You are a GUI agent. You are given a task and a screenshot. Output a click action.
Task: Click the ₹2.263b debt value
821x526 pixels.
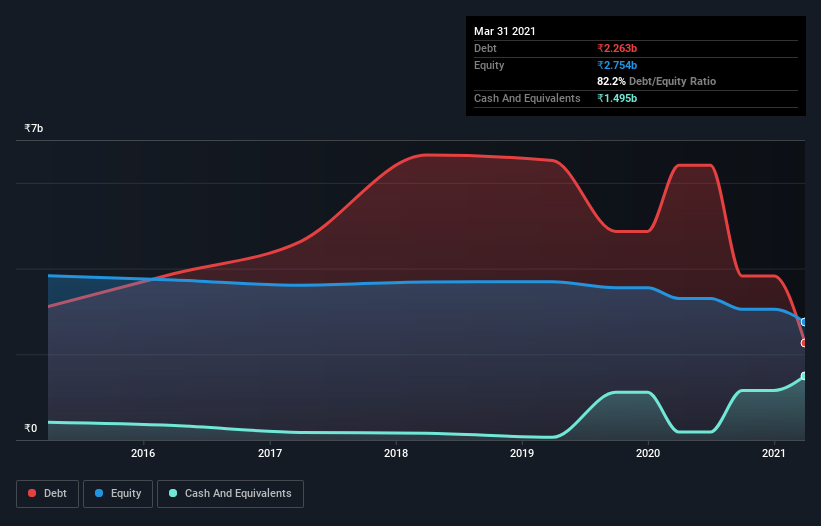click(617, 48)
